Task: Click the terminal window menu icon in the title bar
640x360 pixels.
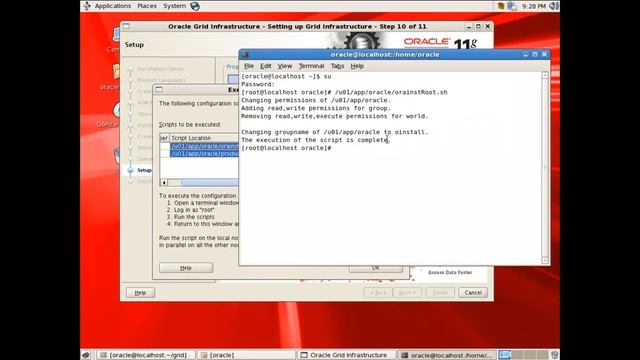Action: tap(245, 55)
